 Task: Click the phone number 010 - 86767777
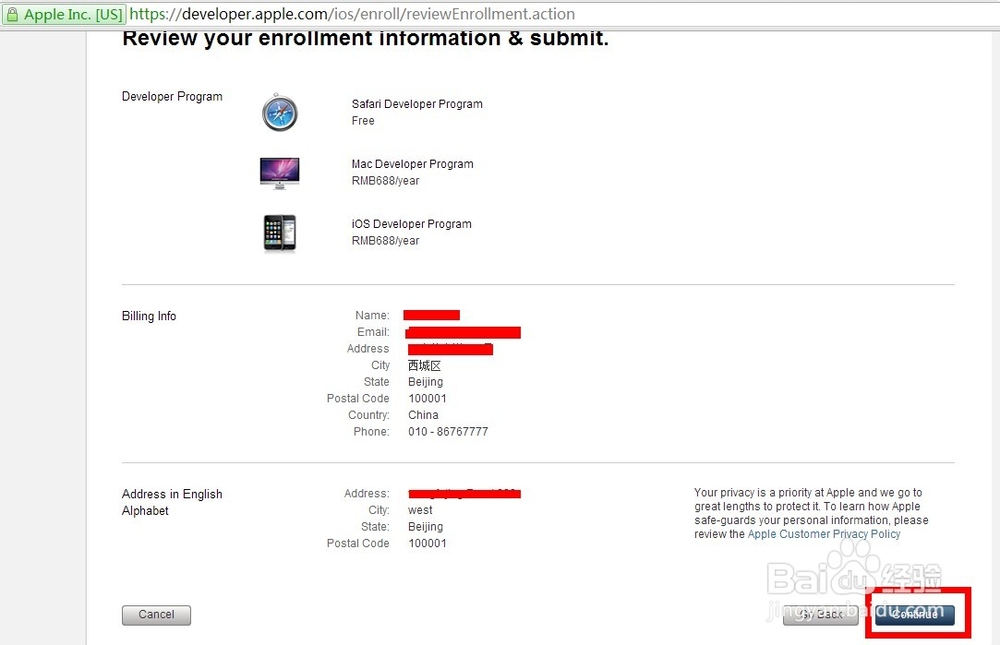coord(448,432)
